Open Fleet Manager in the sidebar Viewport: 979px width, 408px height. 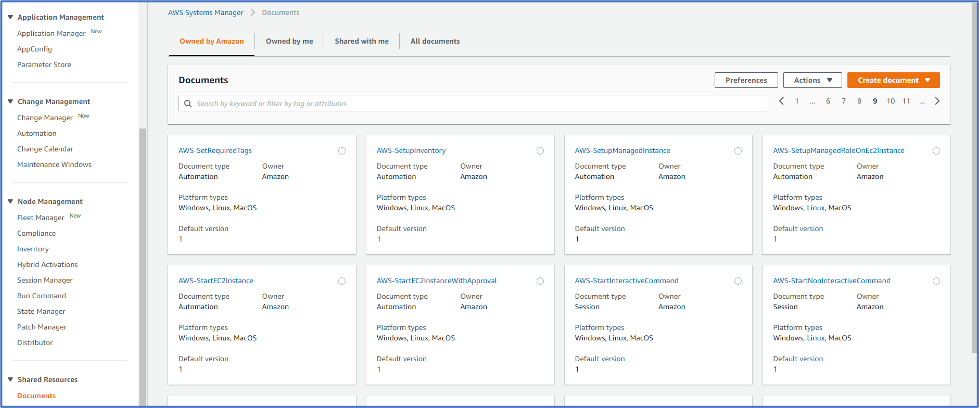point(41,217)
